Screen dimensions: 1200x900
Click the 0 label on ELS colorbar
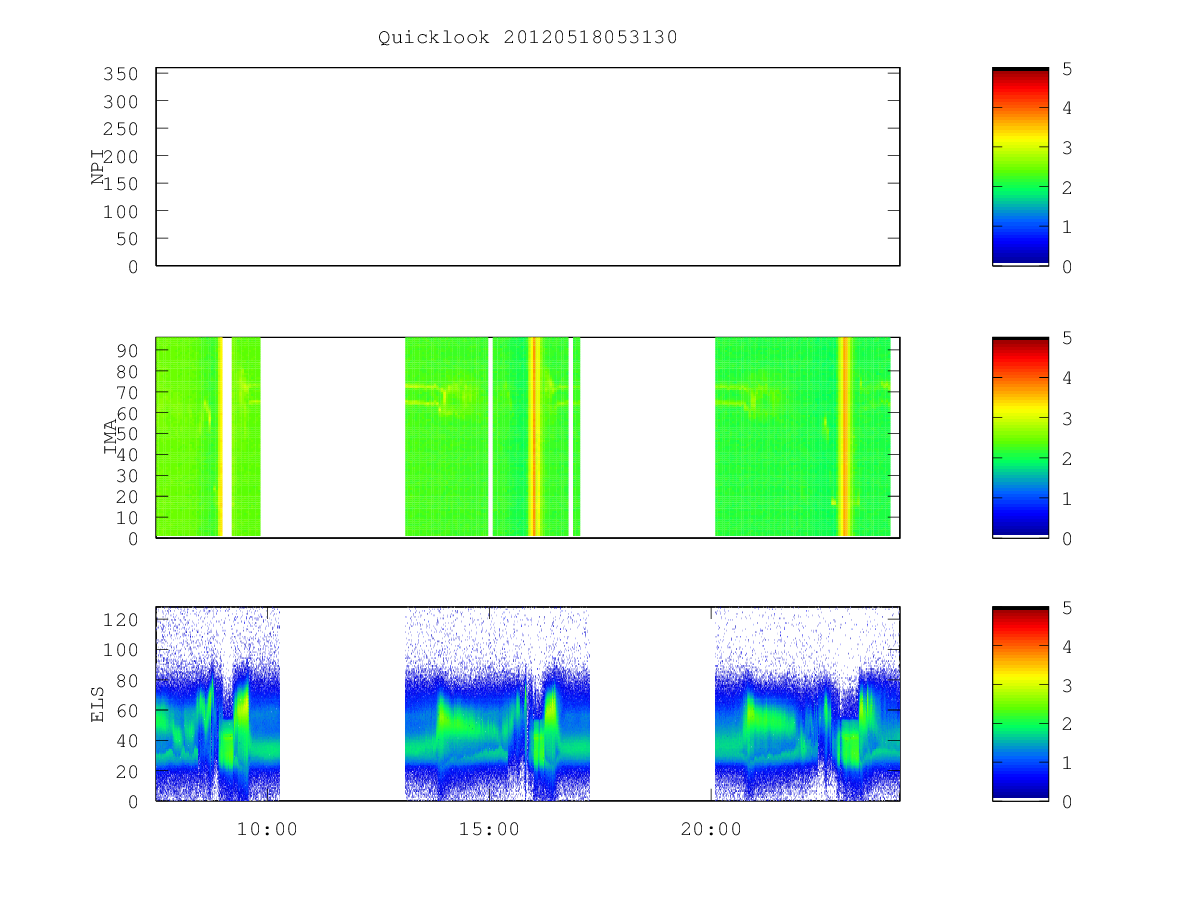click(1068, 802)
